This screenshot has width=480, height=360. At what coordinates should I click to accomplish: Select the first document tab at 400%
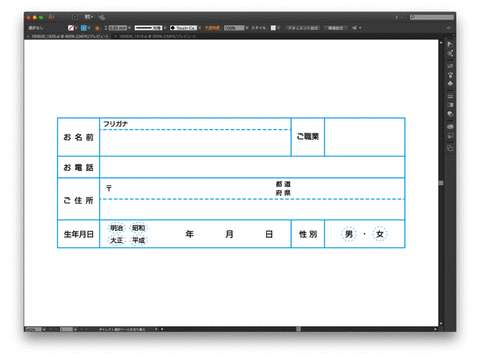tap(68, 36)
